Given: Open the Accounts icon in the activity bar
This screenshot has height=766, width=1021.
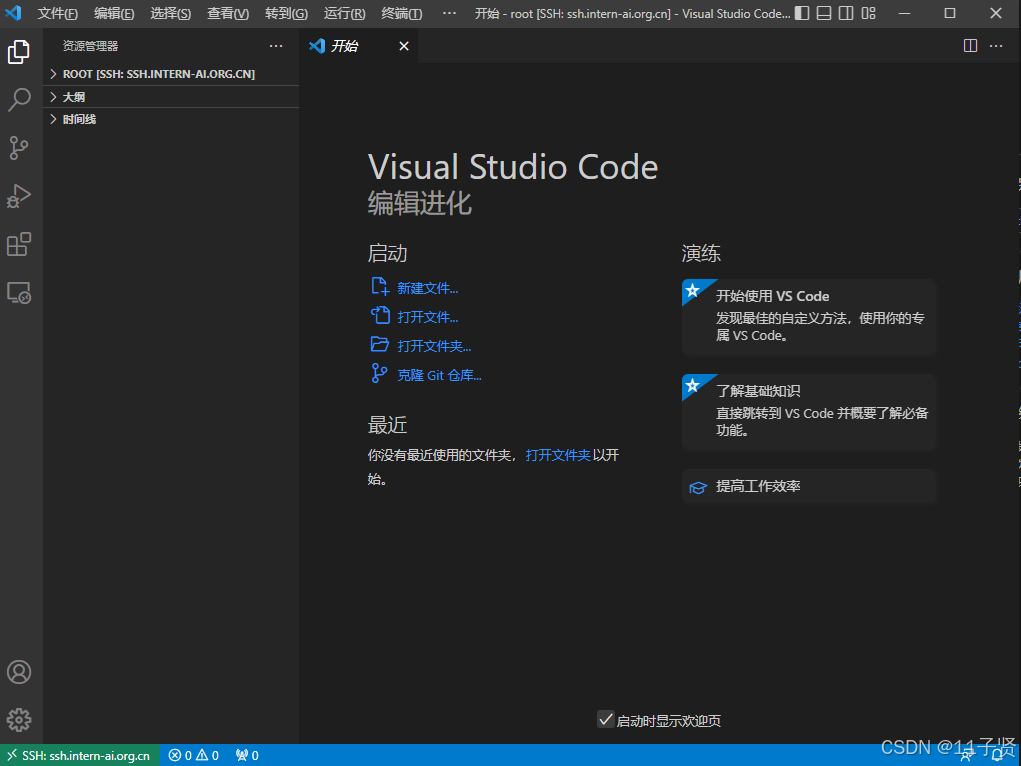Looking at the screenshot, I should pos(19,672).
